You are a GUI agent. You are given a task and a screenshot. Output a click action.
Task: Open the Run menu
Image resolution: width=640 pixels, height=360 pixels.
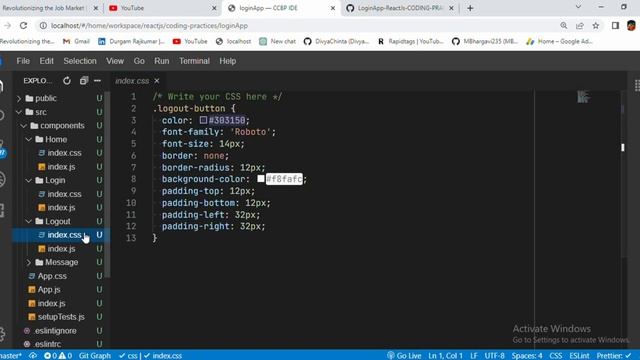[x=162, y=61]
